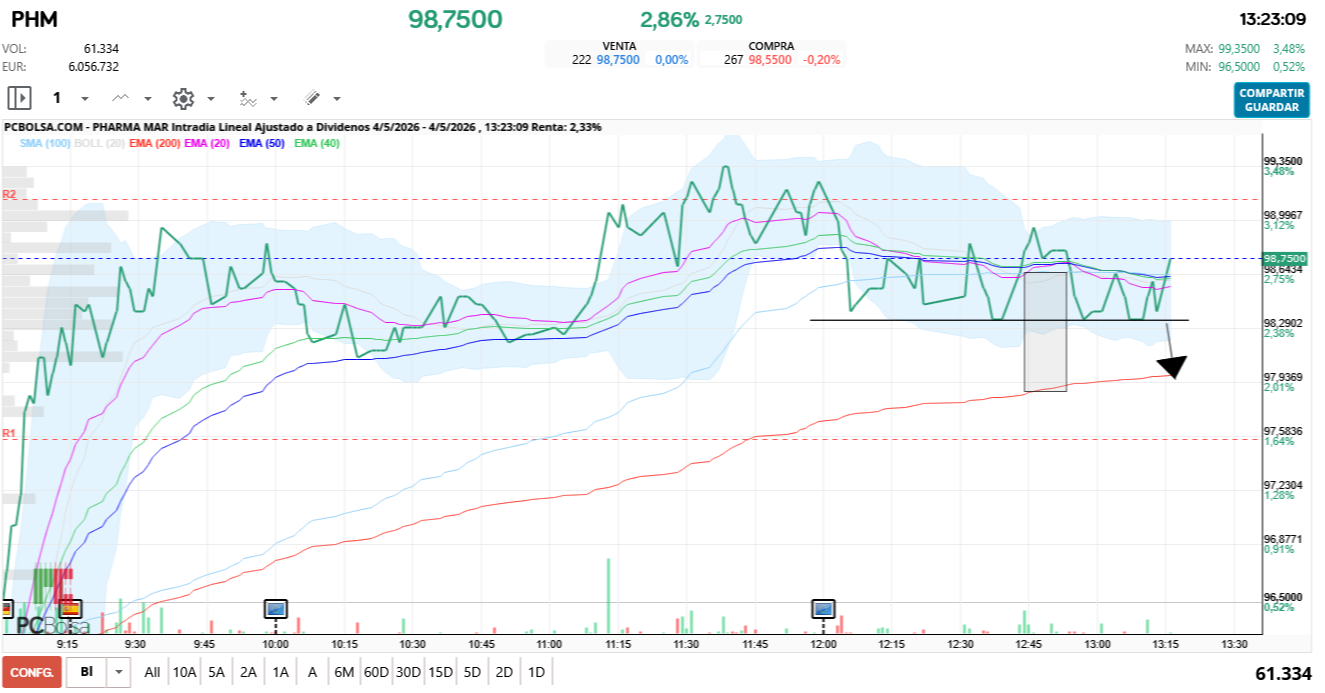This screenshot has width=1325, height=693.
Task: Select the 6M time range
Action: click(x=344, y=672)
